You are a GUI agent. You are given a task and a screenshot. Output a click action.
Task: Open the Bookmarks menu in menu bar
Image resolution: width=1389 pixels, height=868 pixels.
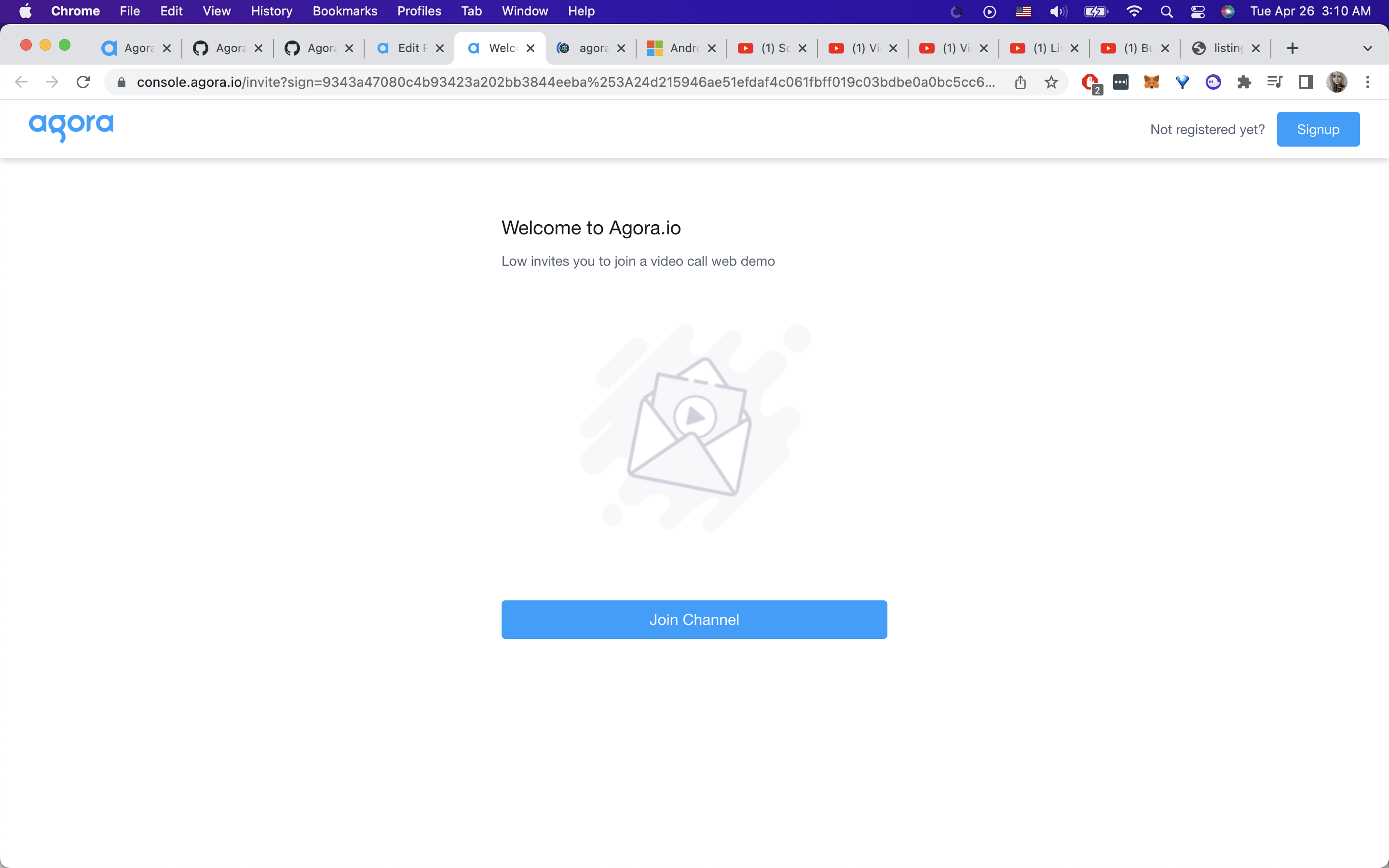point(344,11)
